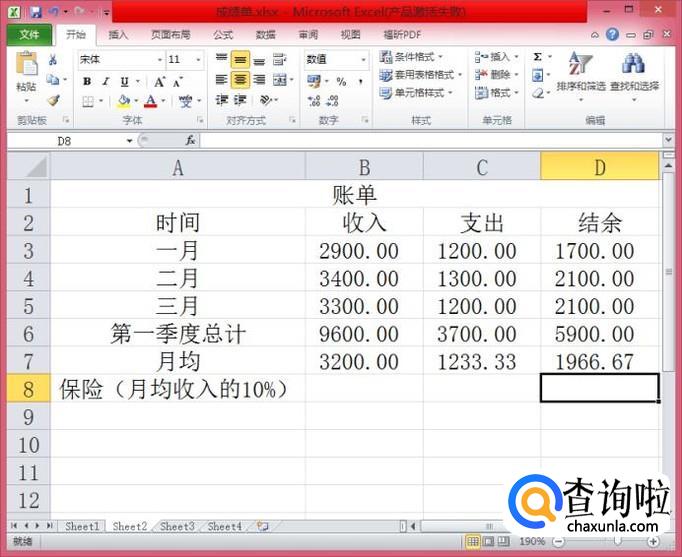682x557 pixels.
Task: Decrease decimal places
Action: coord(332,101)
